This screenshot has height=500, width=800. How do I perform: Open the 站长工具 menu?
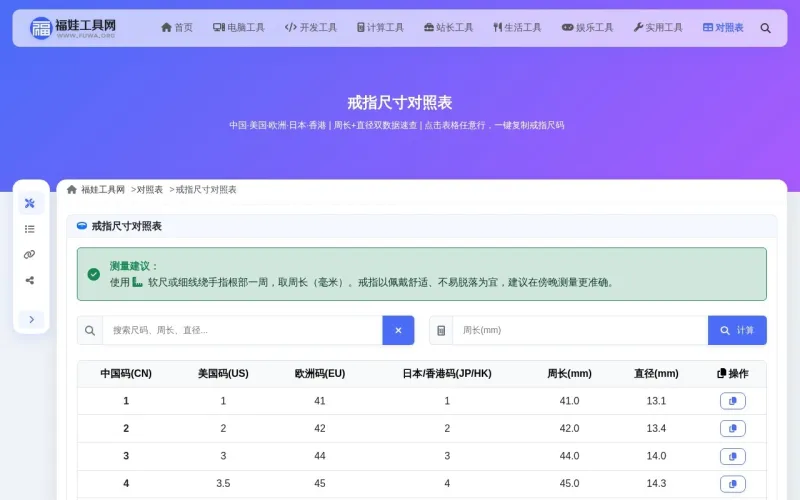[448, 28]
